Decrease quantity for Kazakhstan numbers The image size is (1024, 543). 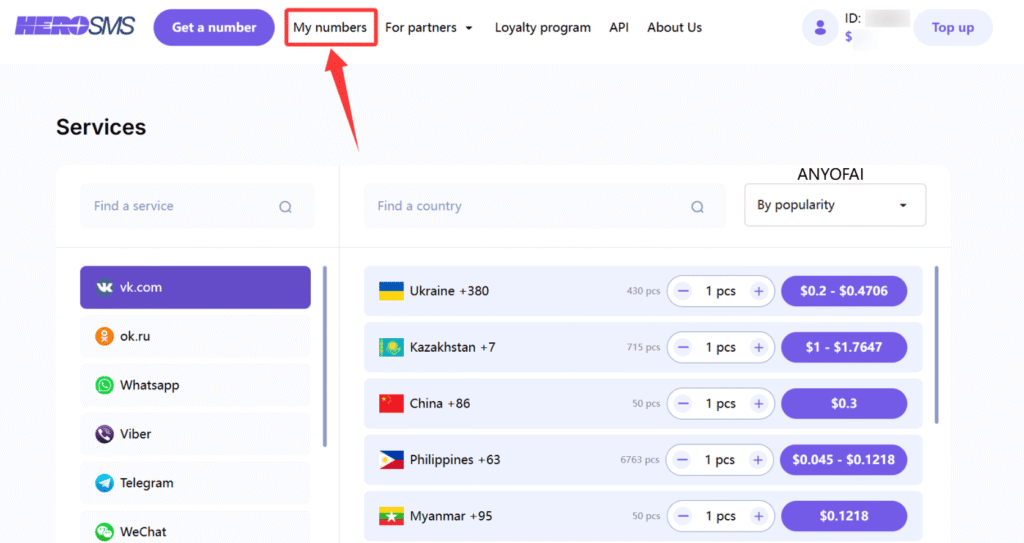[683, 348]
